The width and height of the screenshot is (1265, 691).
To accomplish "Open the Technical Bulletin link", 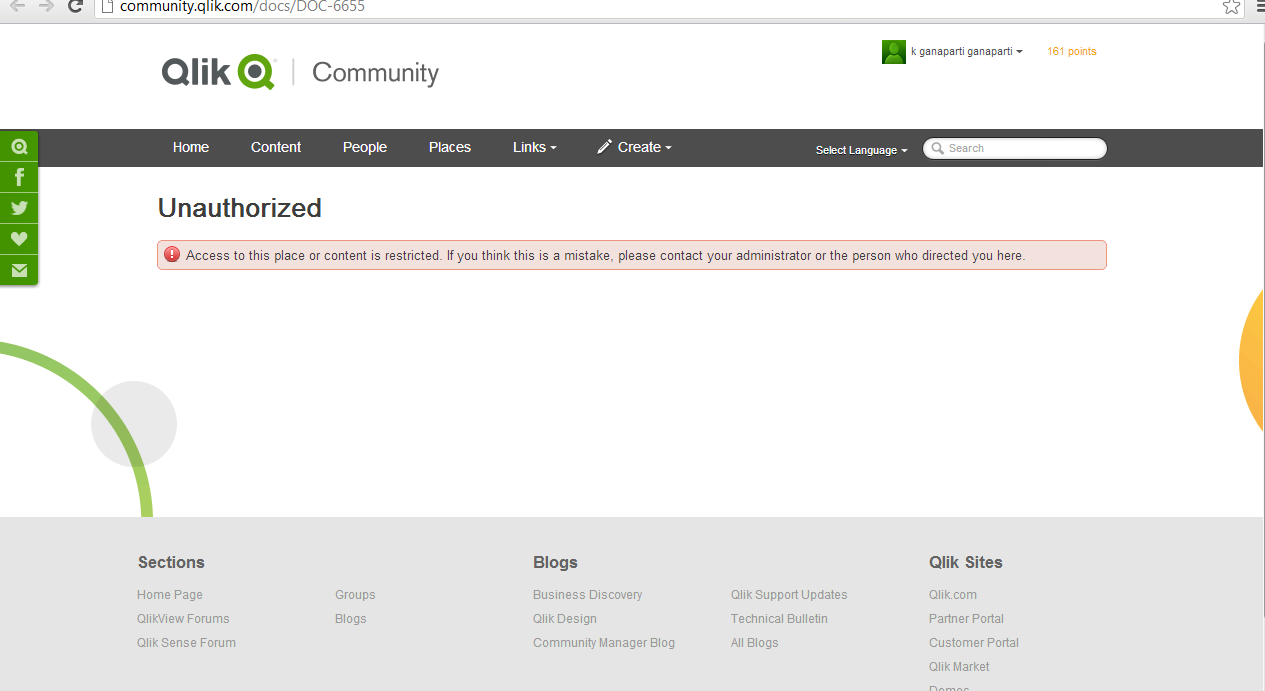I will coord(779,619).
